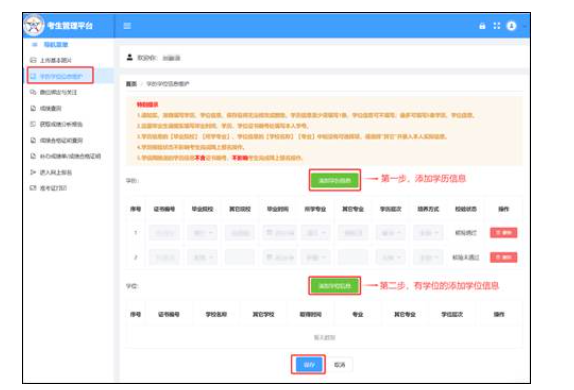Click the 学历层次 column header
The height and width of the screenshot is (390, 574).
(x=390, y=209)
